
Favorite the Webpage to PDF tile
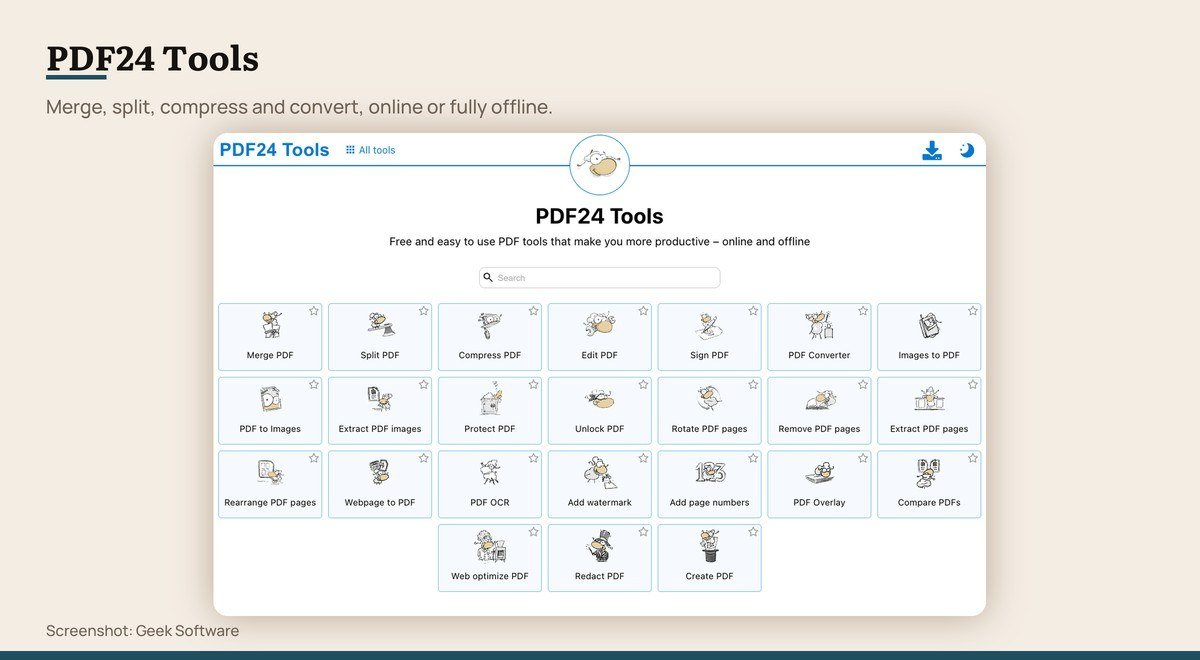click(424, 458)
